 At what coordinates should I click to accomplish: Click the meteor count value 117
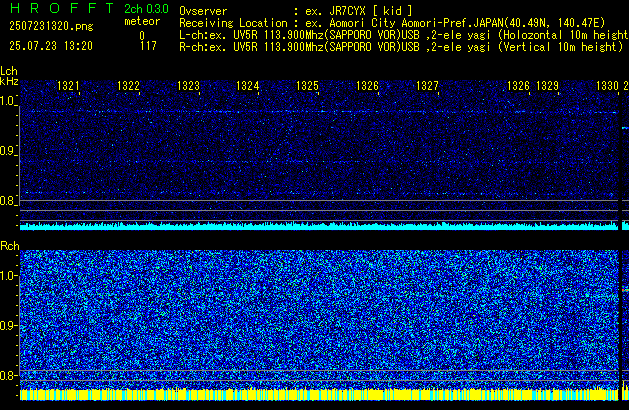pos(148,46)
